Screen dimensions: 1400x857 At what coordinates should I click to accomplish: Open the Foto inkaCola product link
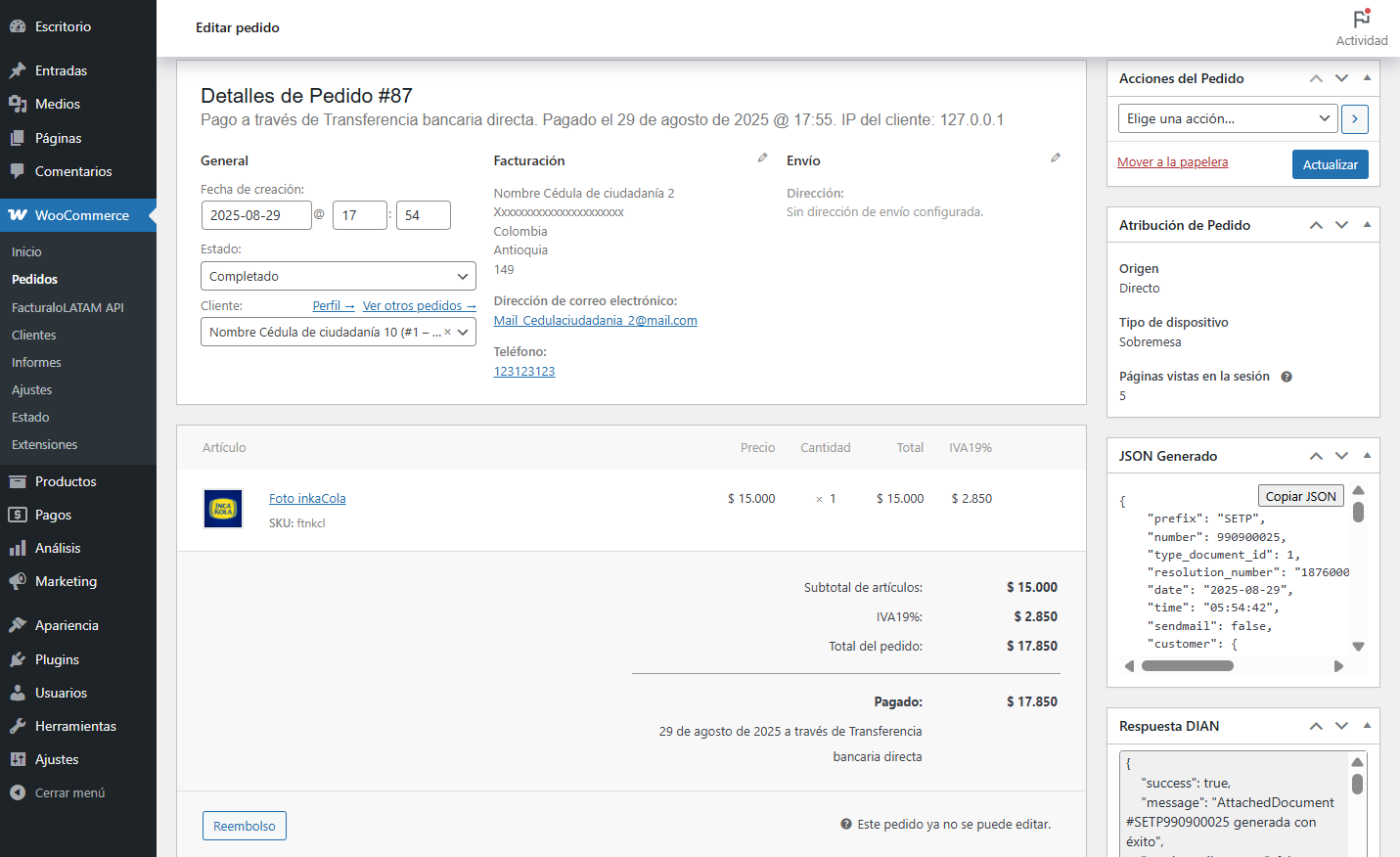[x=307, y=498]
